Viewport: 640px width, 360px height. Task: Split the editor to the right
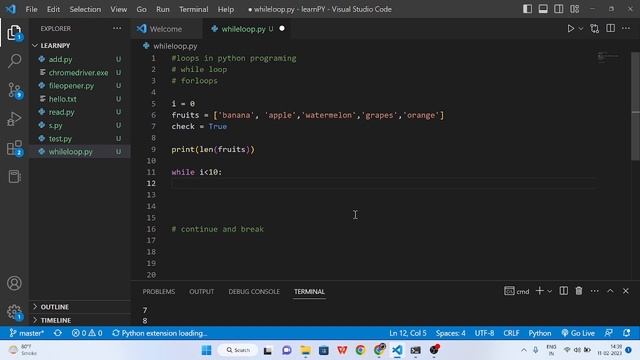[611, 28]
